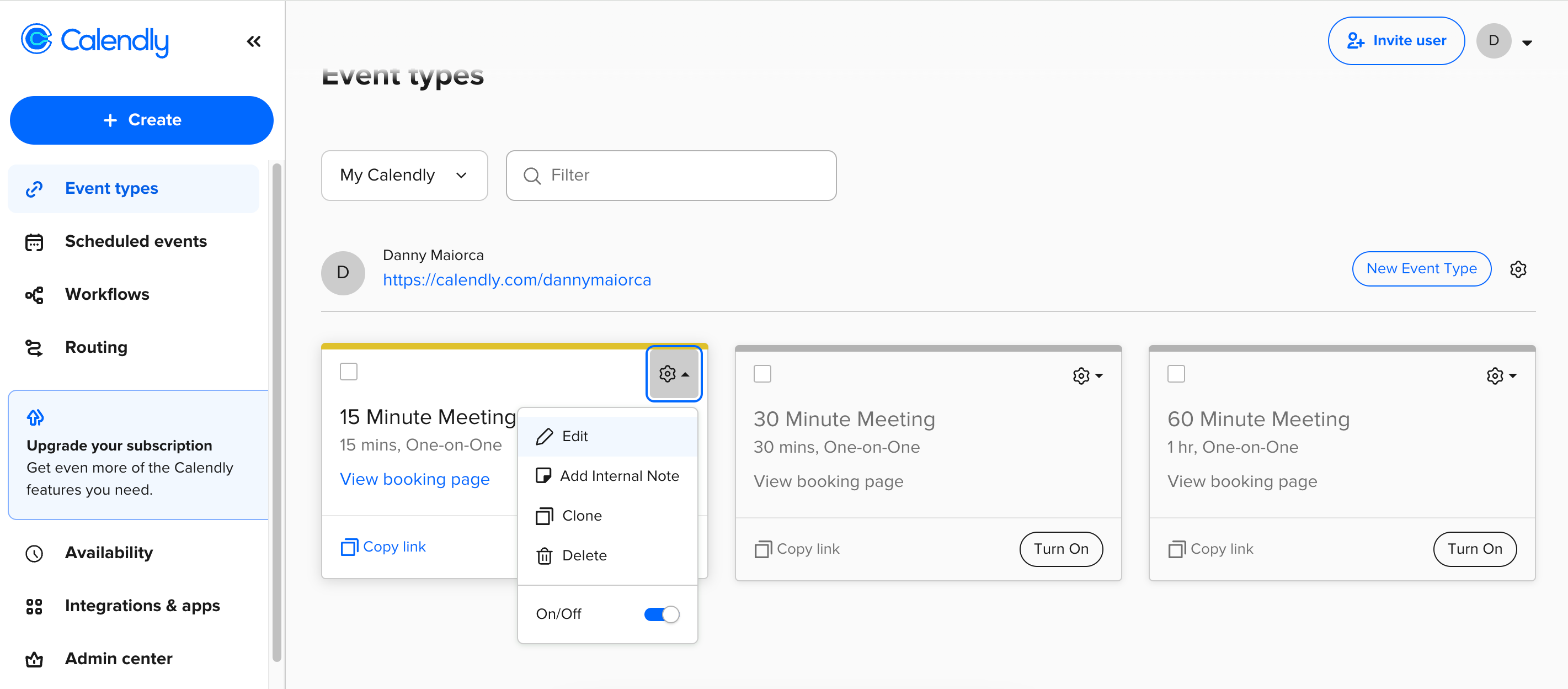
Task: Expand the My Calendly dropdown
Action: click(x=404, y=176)
